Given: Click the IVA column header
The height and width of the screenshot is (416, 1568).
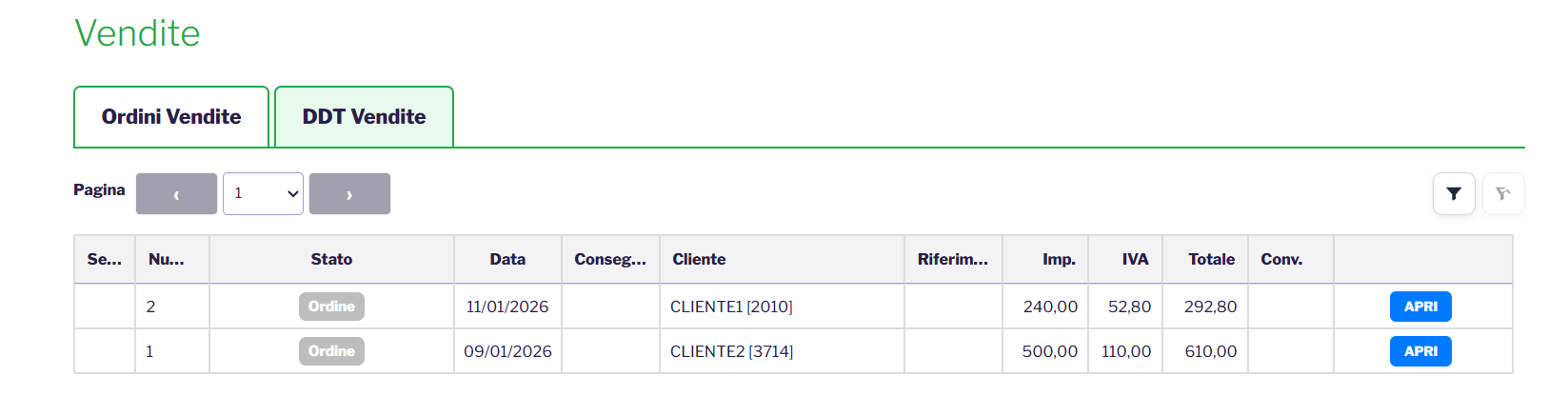Looking at the screenshot, I should pyautogui.click(x=1135, y=259).
